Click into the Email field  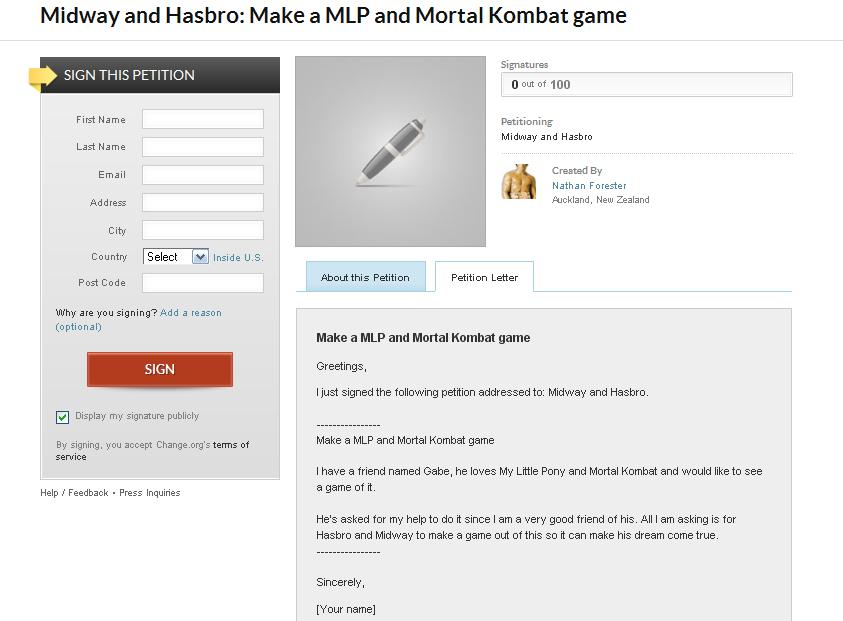tap(203, 175)
